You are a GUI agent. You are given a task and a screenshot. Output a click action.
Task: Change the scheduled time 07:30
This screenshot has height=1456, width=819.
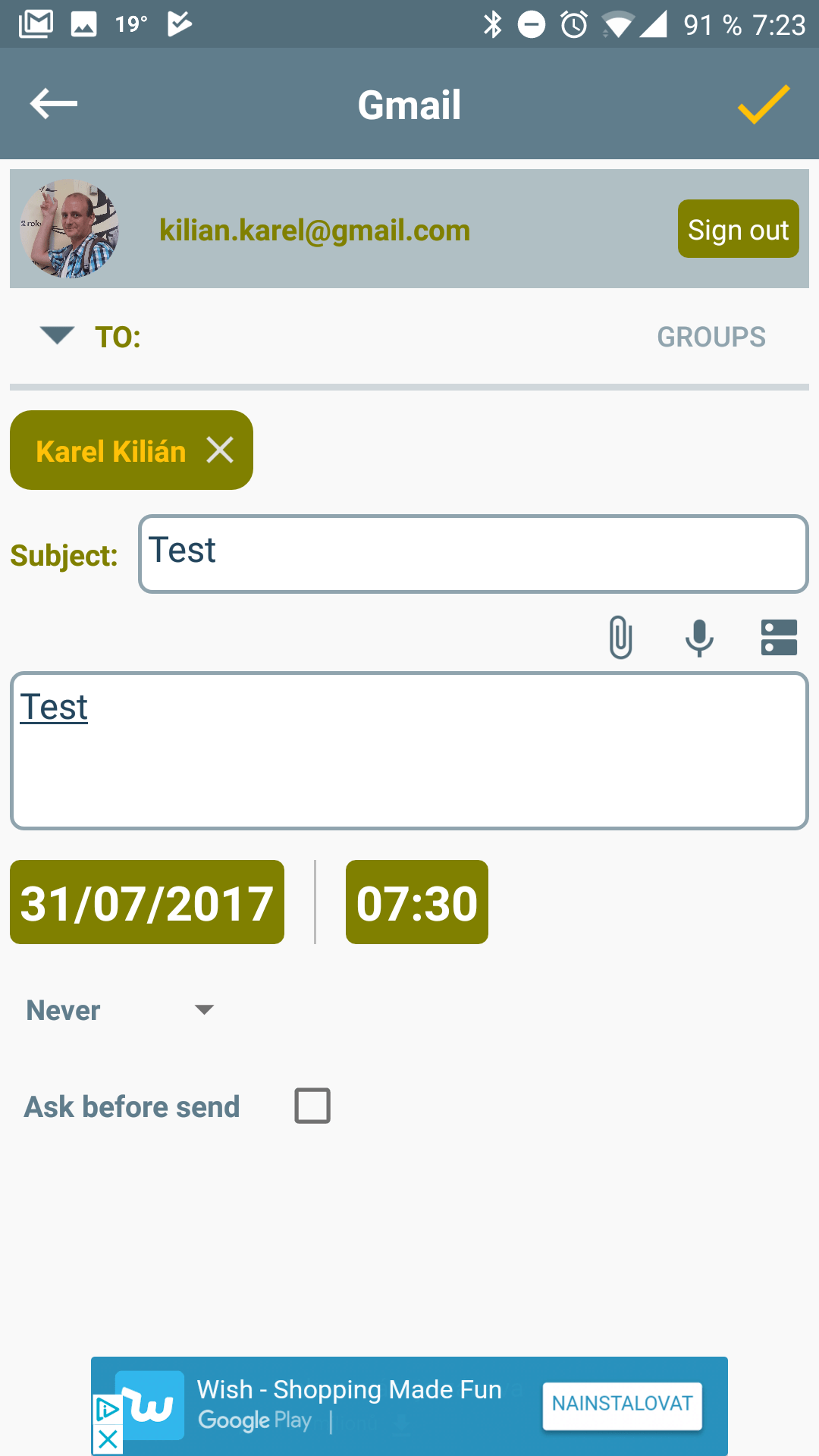click(x=417, y=902)
